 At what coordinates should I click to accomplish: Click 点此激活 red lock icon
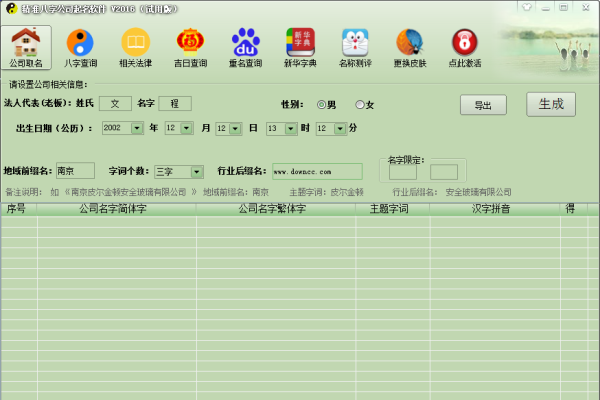(465, 47)
